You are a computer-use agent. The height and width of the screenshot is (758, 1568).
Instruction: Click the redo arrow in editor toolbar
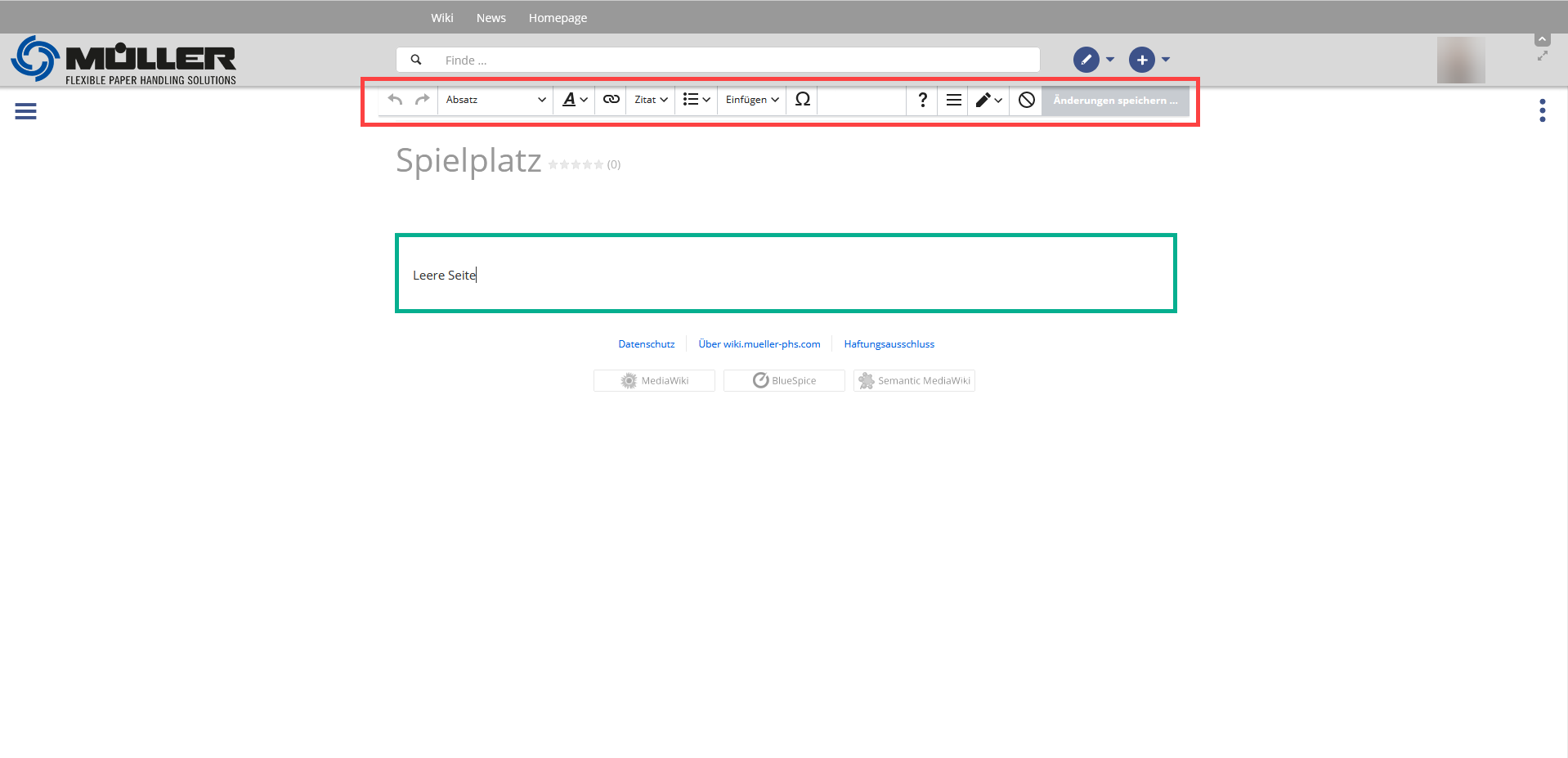(422, 100)
